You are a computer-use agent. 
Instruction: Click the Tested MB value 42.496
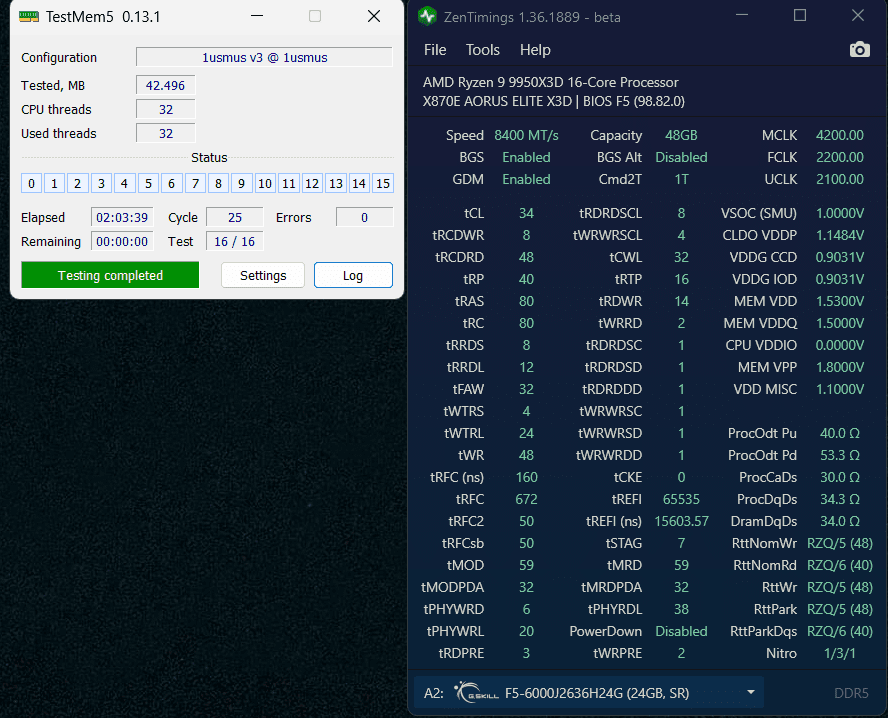(165, 86)
